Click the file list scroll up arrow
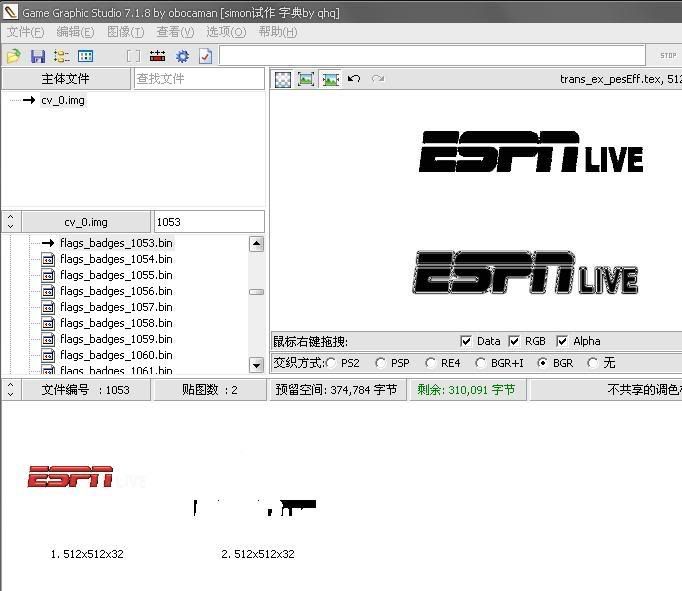682x591 pixels. pyautogui.click(x=257, y=244)
